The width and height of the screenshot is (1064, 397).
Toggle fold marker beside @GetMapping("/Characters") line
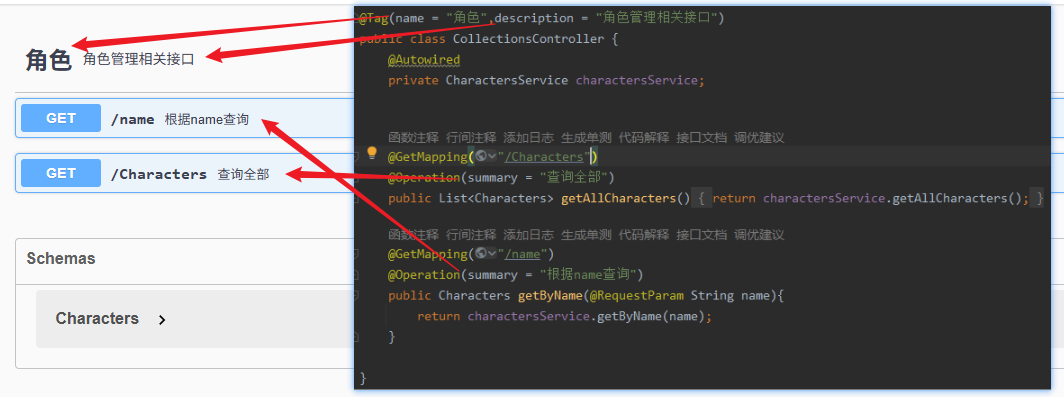click(x=357, y=157)
